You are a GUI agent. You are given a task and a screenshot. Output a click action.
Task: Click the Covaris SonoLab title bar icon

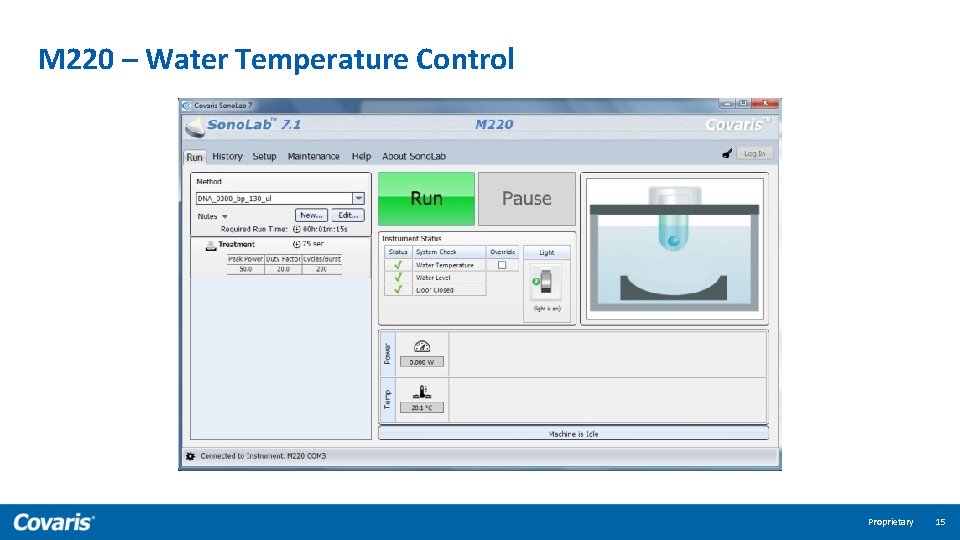187,105
